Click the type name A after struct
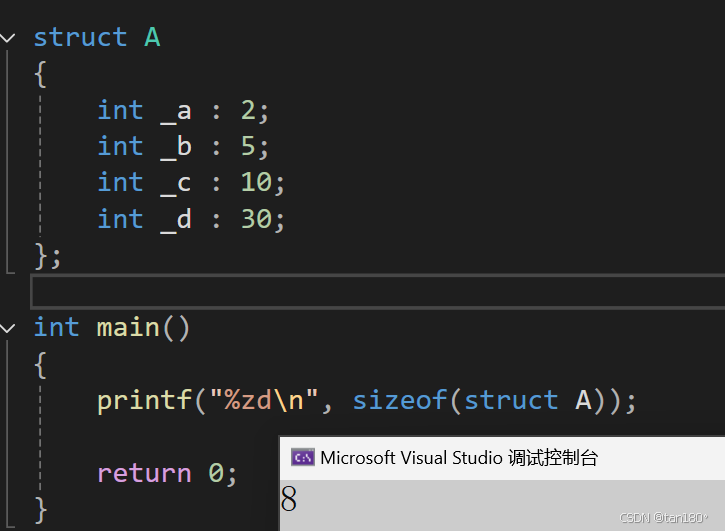Image resolution: width=725 pixels, height=531 pixels. (152, 37)
